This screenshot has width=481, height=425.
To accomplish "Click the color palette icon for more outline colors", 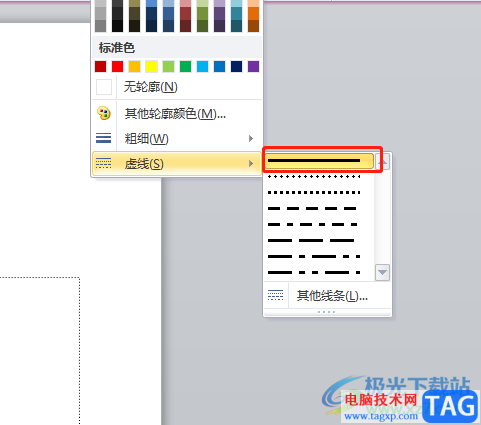I will click(104, 113).
